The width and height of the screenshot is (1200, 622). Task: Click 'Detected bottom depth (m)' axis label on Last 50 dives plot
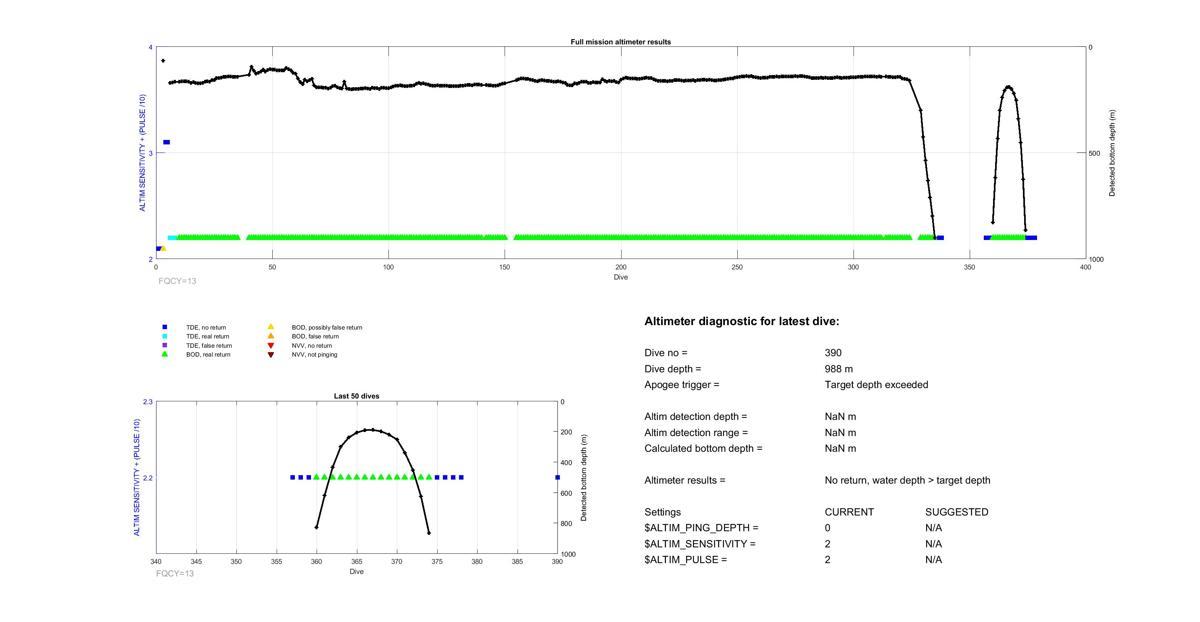pyautogui.click(x=583, y=478)
